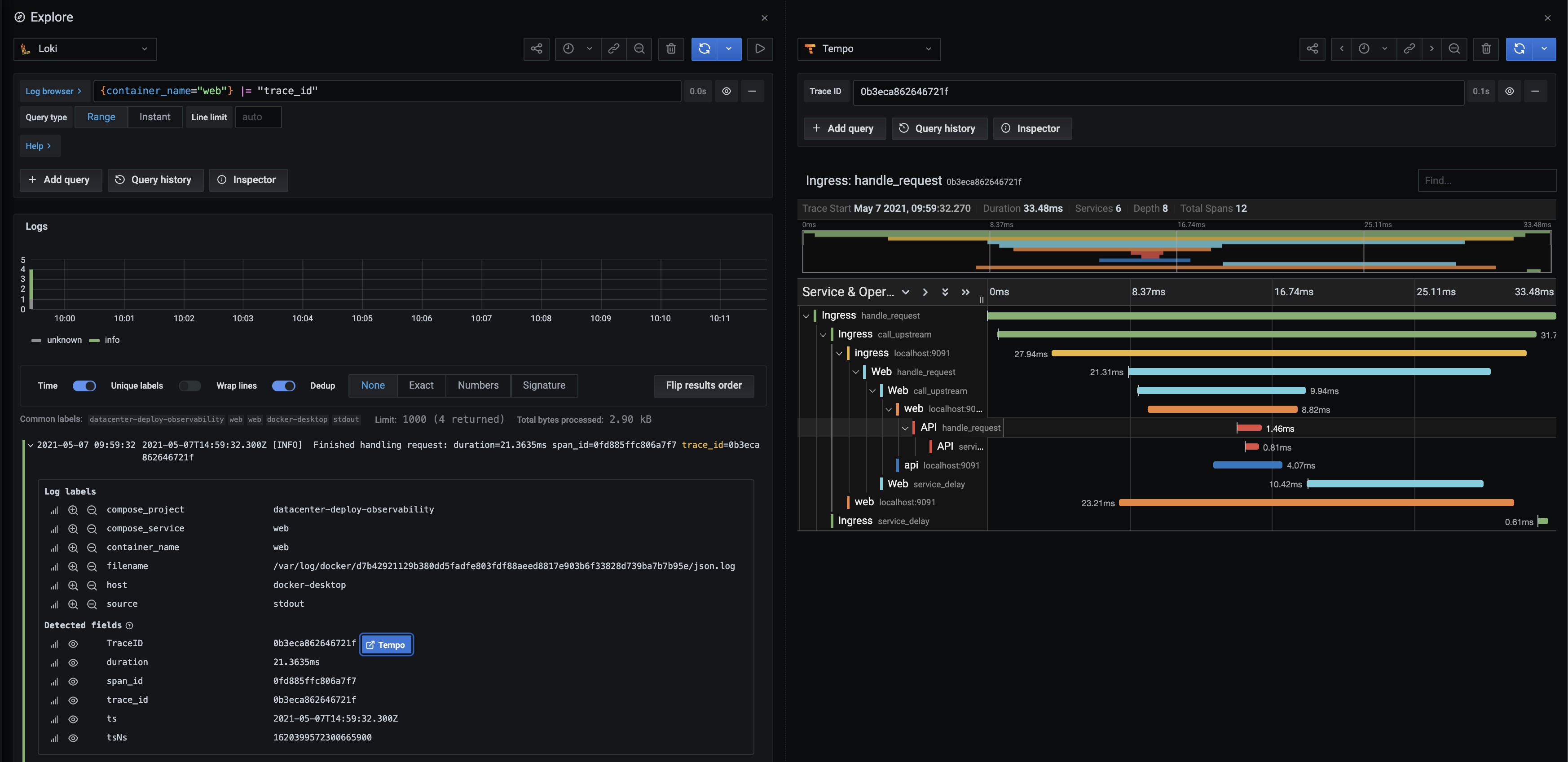Select Instant query type

(154, 117)
